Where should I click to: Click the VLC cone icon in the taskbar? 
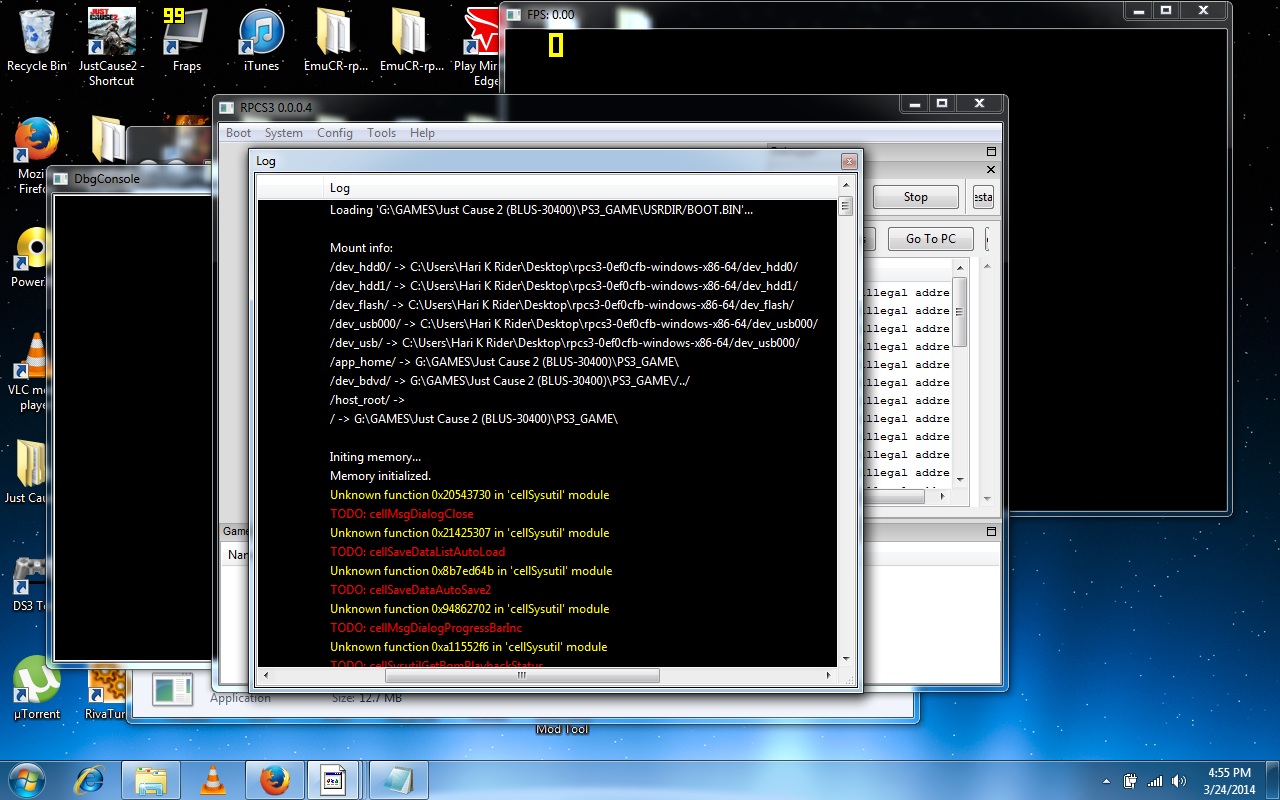pyautogui.click(x=212, y=780)
